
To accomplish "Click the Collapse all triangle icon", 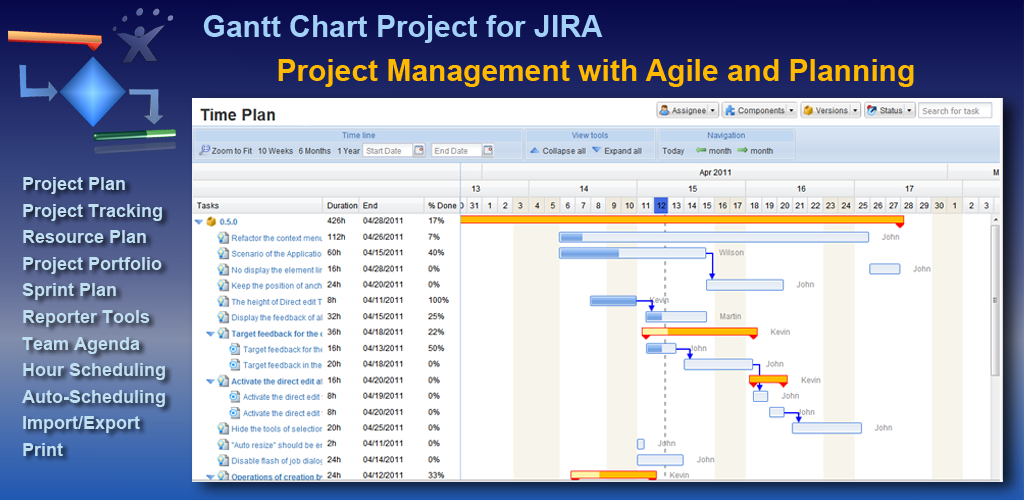I will point(535,151).
